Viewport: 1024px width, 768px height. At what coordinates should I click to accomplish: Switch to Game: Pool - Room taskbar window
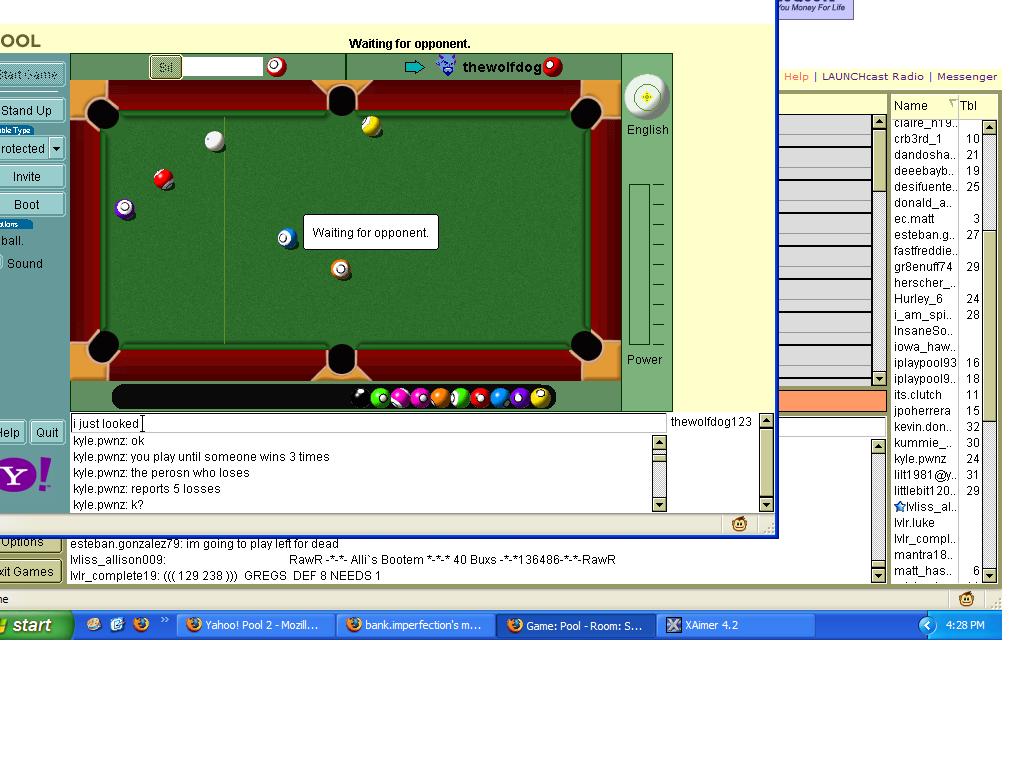(x=575, y=625)
